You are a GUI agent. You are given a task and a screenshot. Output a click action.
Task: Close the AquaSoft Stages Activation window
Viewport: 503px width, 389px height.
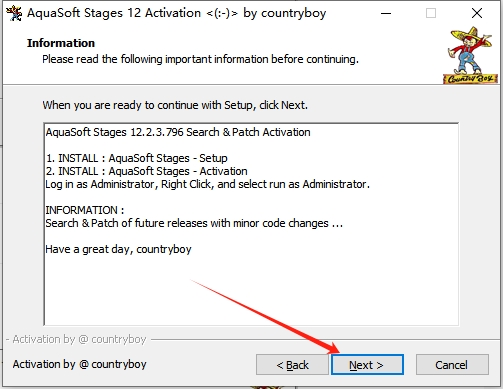click(477, 13)
